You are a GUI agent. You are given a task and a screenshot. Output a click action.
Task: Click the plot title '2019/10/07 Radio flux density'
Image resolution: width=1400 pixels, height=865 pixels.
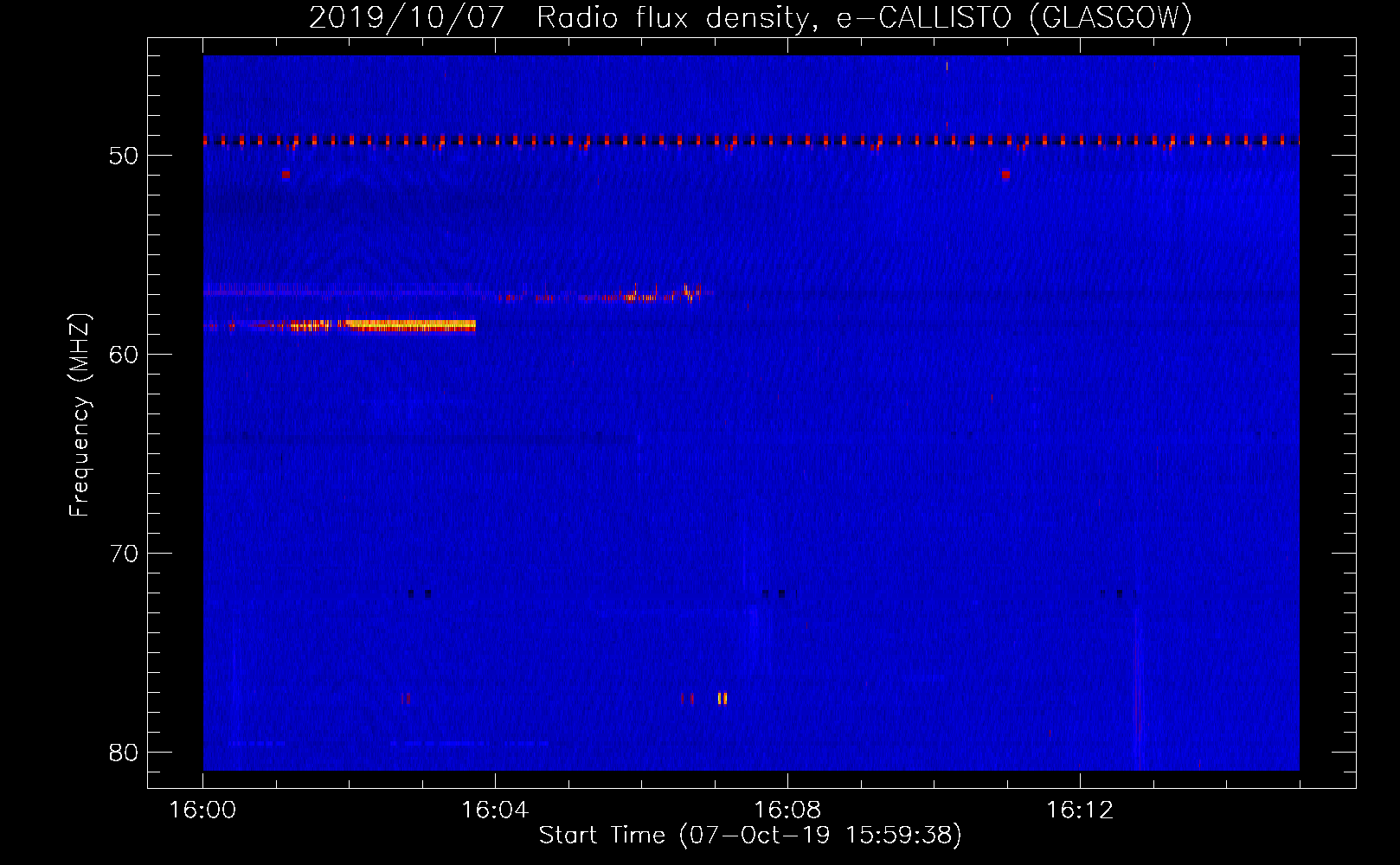click(x=562, y=18)
